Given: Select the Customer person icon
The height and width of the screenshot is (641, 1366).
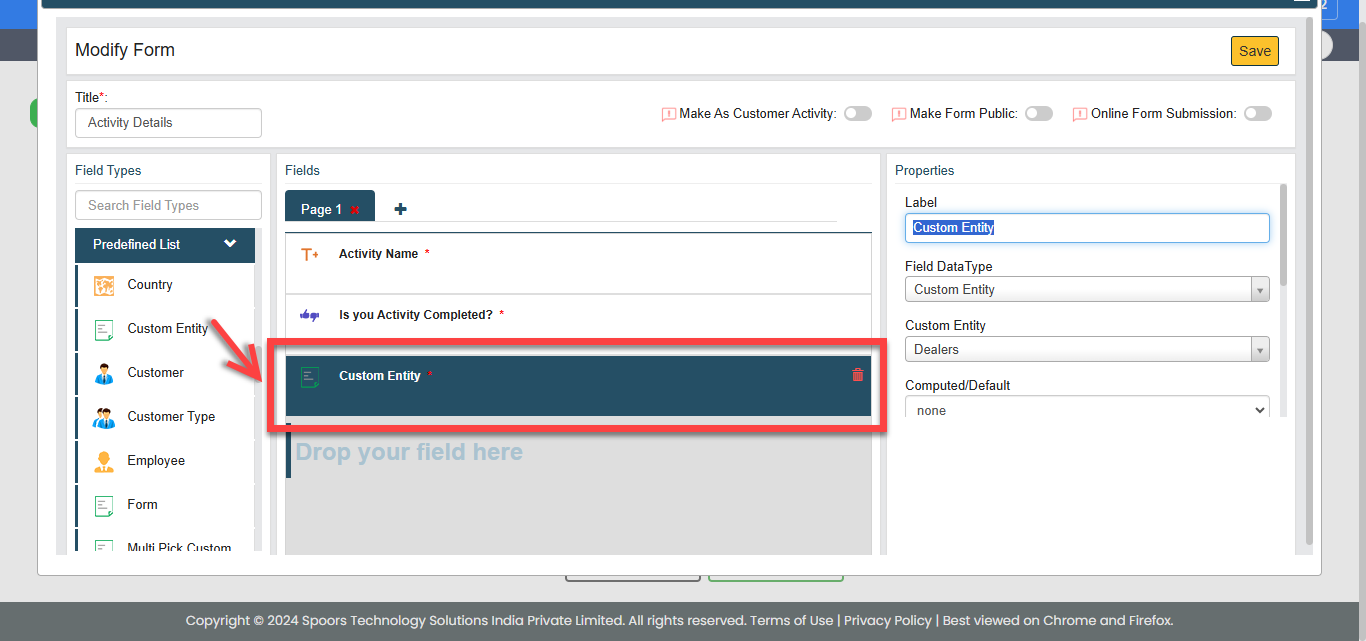Looking at the screenshot, I should tap(104, 373).
